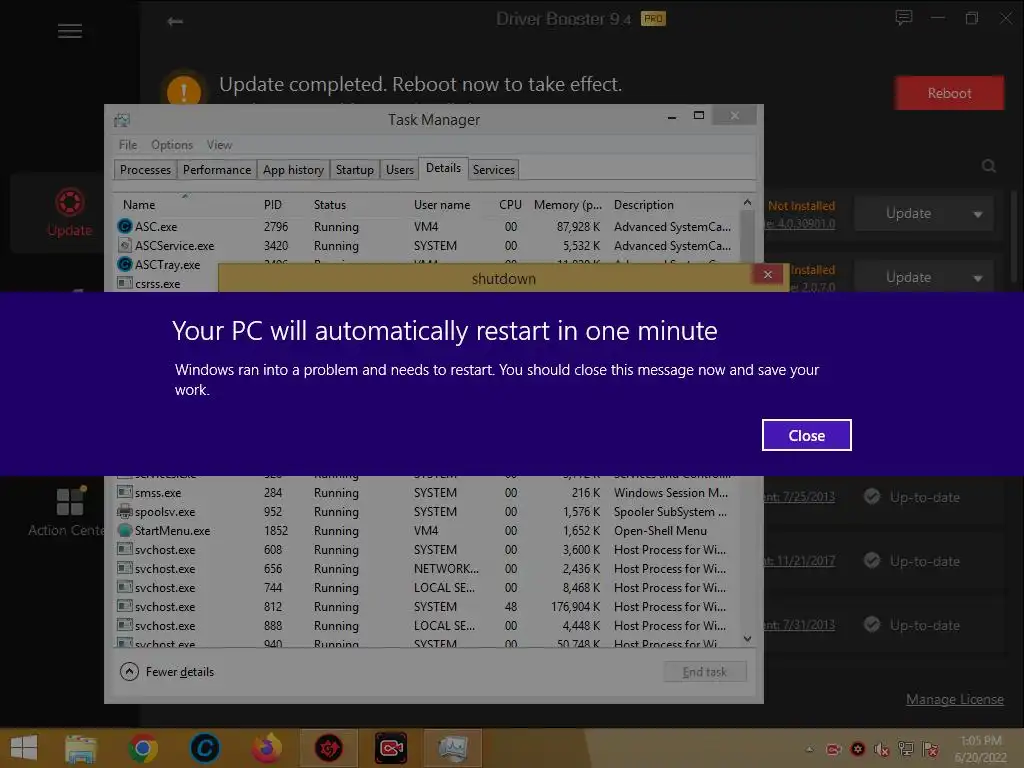Image resolution: width=1024 pixels, height=768 pixels.
Task: Expand second Update button dropdown arrow
Action: point(978,278)
